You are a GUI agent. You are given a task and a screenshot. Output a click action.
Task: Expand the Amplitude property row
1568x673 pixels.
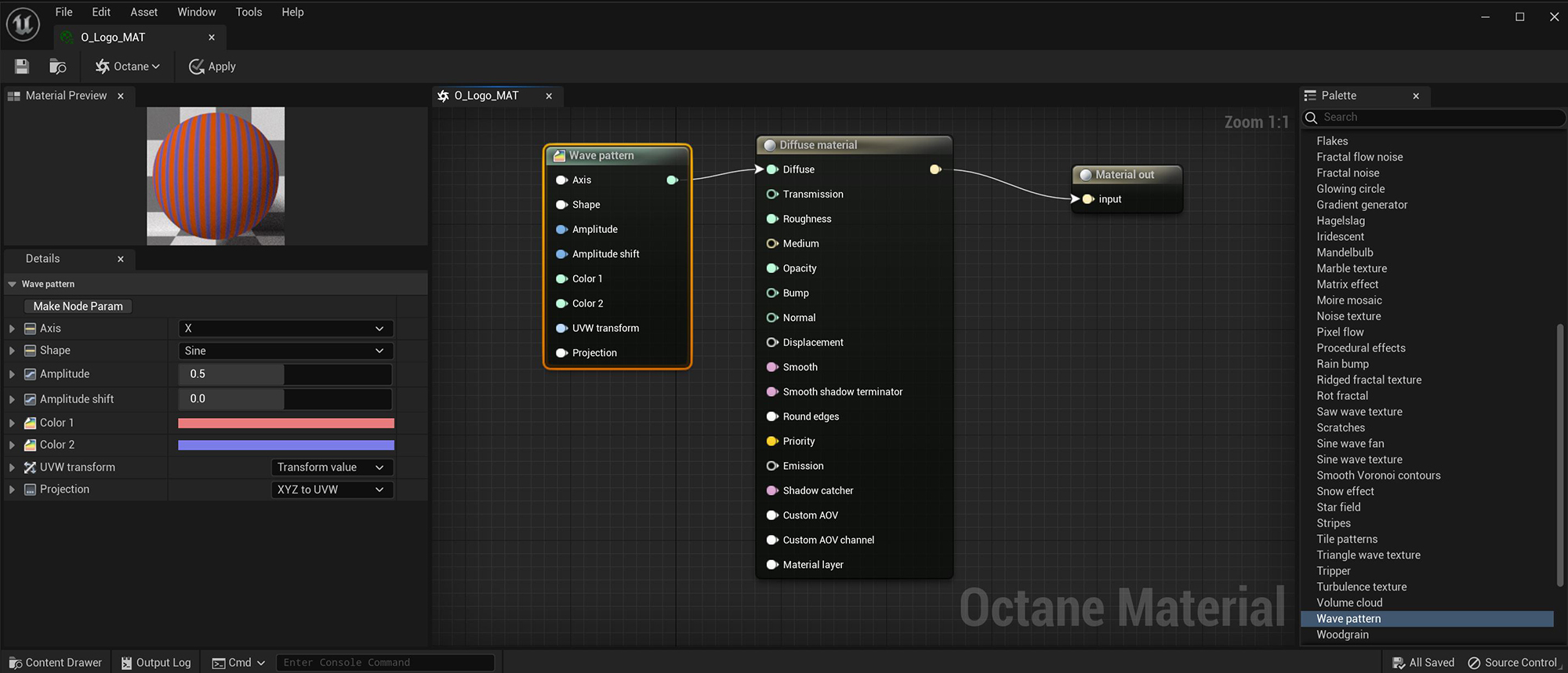coord(12,374)
